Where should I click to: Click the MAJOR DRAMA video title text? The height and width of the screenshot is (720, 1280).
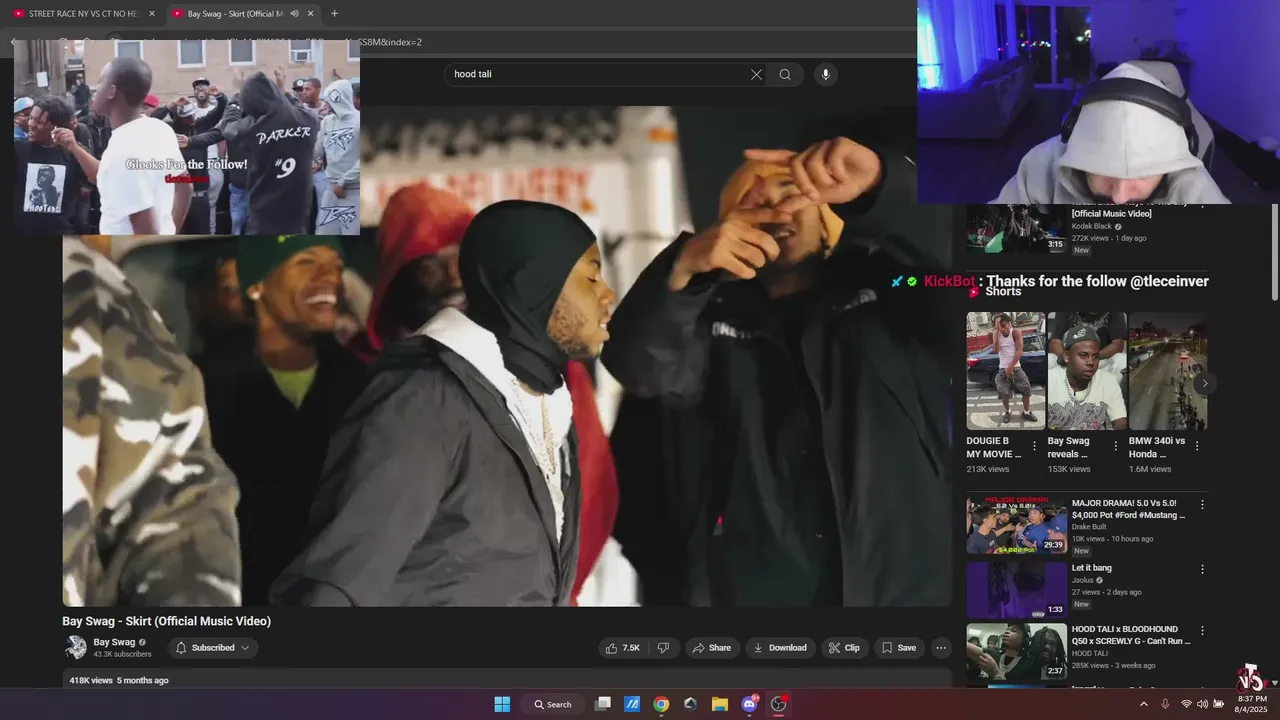coord(1128,509)
